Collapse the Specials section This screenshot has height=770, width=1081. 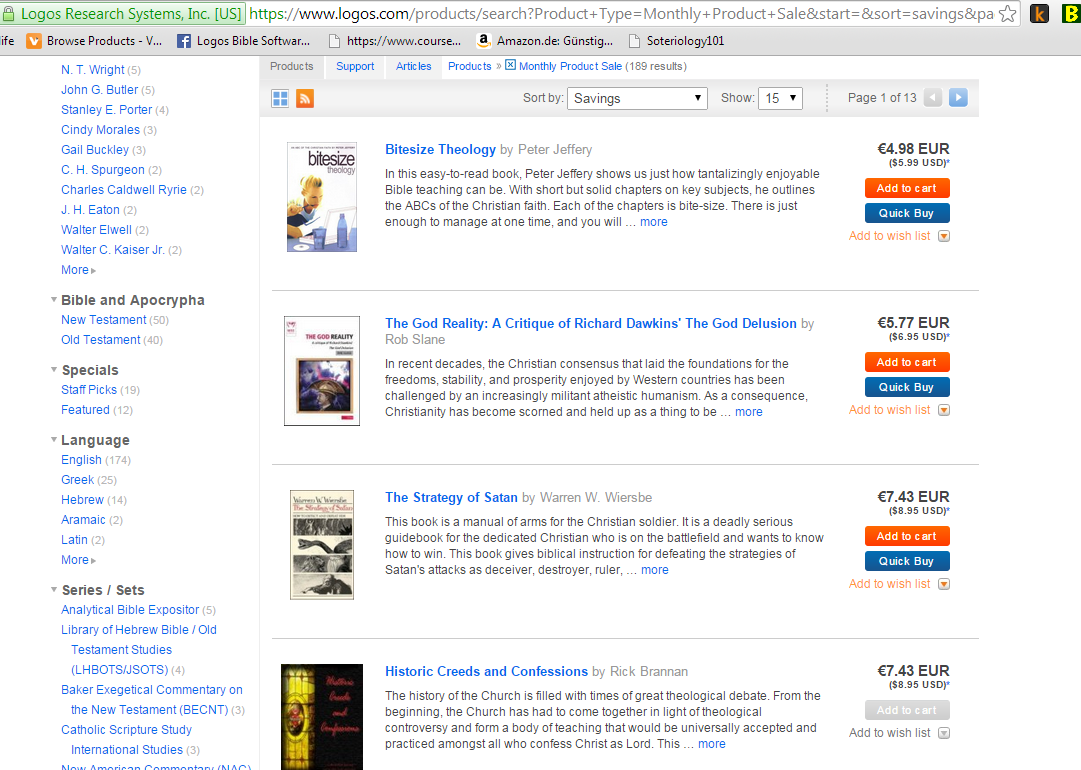tap(54, 370)
